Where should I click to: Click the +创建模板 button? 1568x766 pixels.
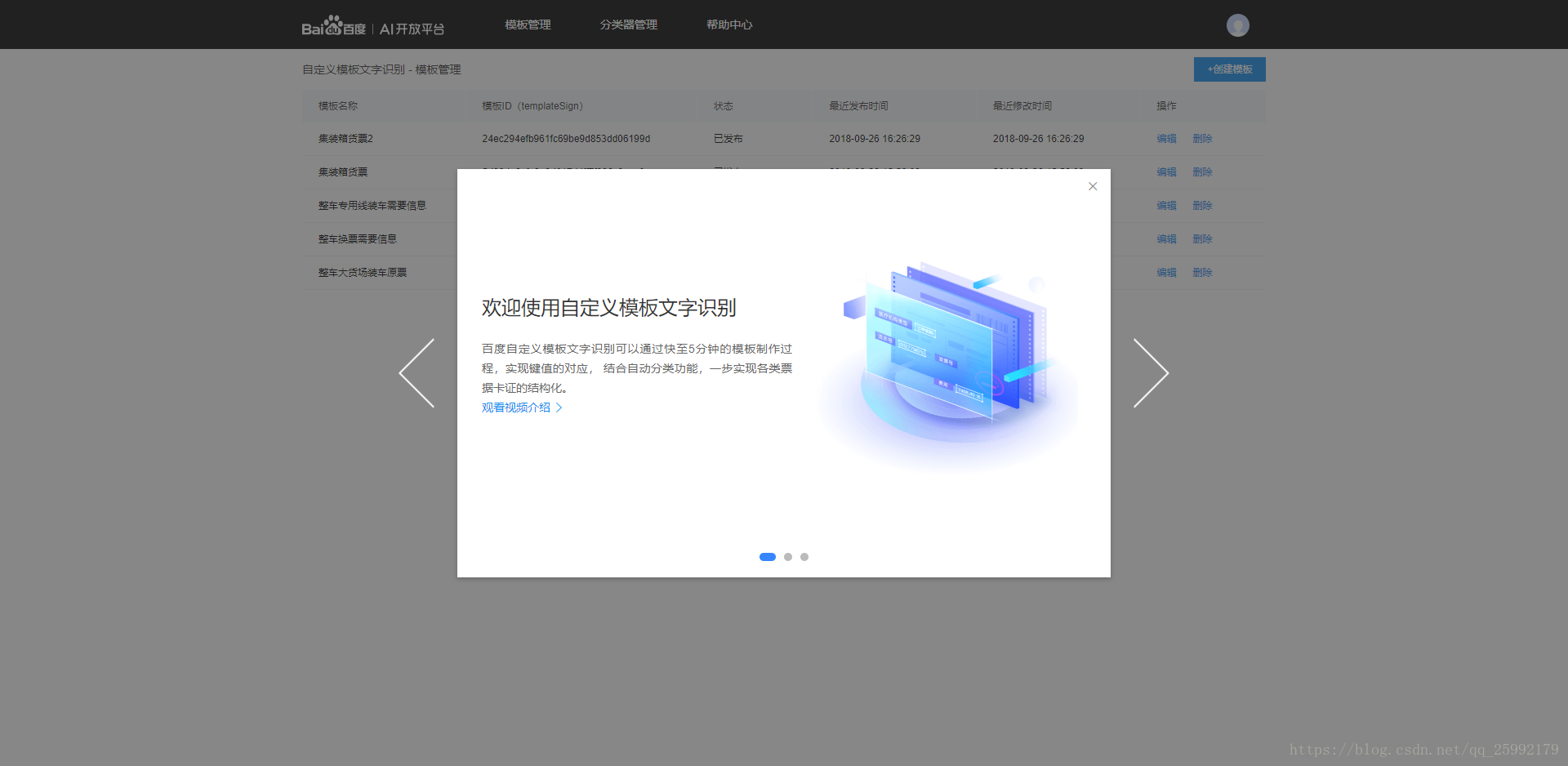[1228, 69]
